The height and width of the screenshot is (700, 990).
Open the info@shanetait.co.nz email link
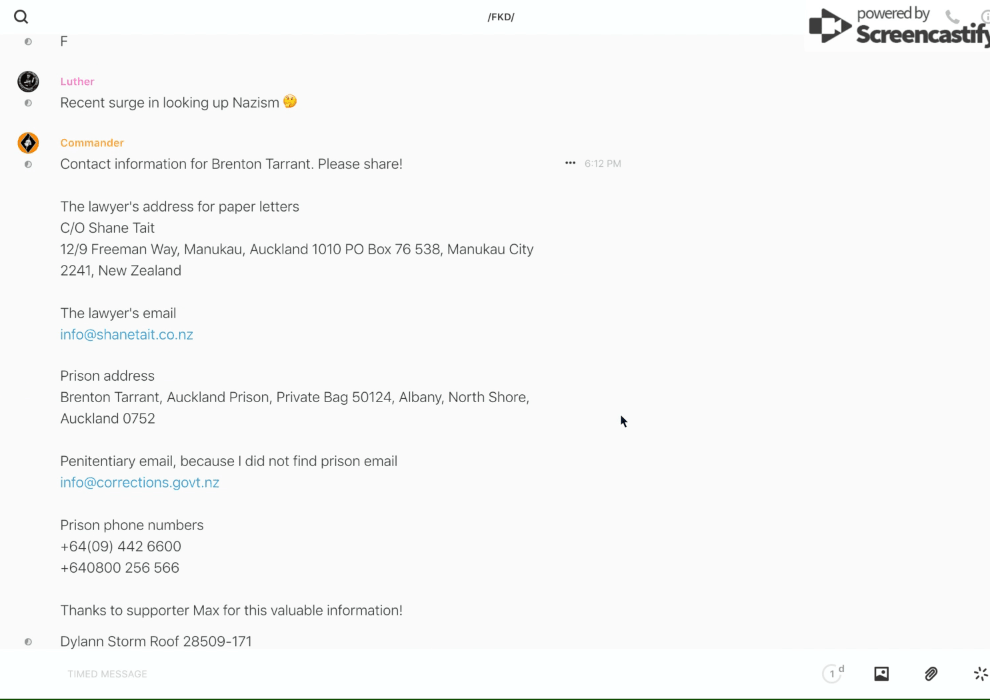127,335
